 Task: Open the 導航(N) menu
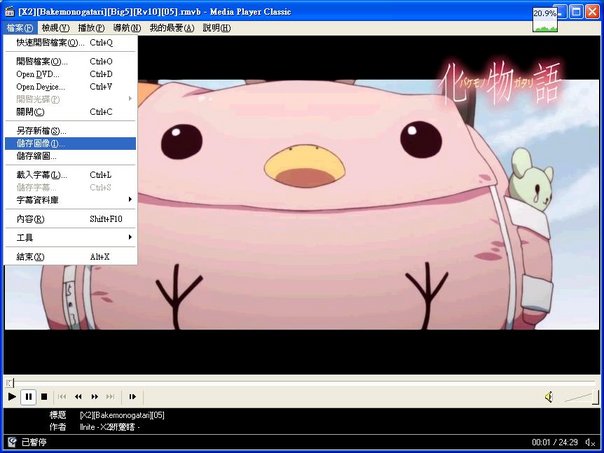[127, 28]
